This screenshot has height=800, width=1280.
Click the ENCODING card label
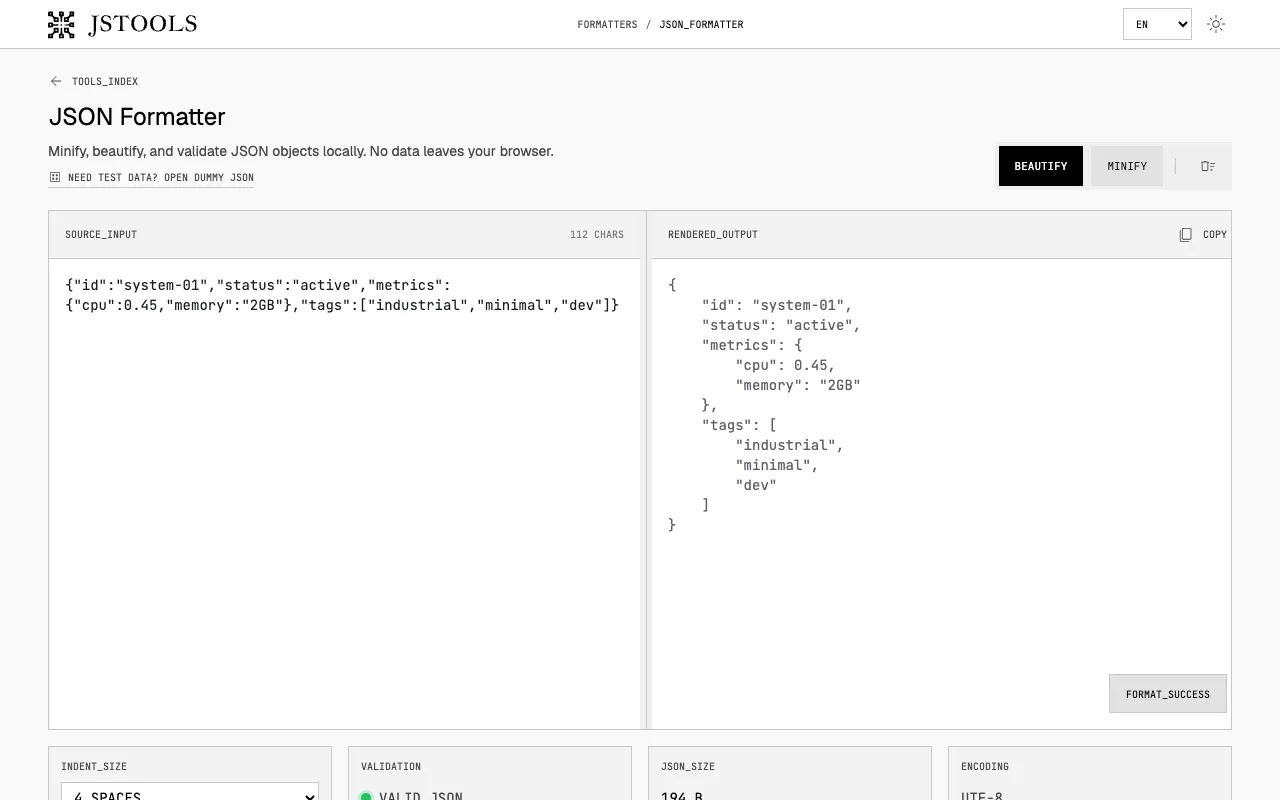tap(985, 766)
